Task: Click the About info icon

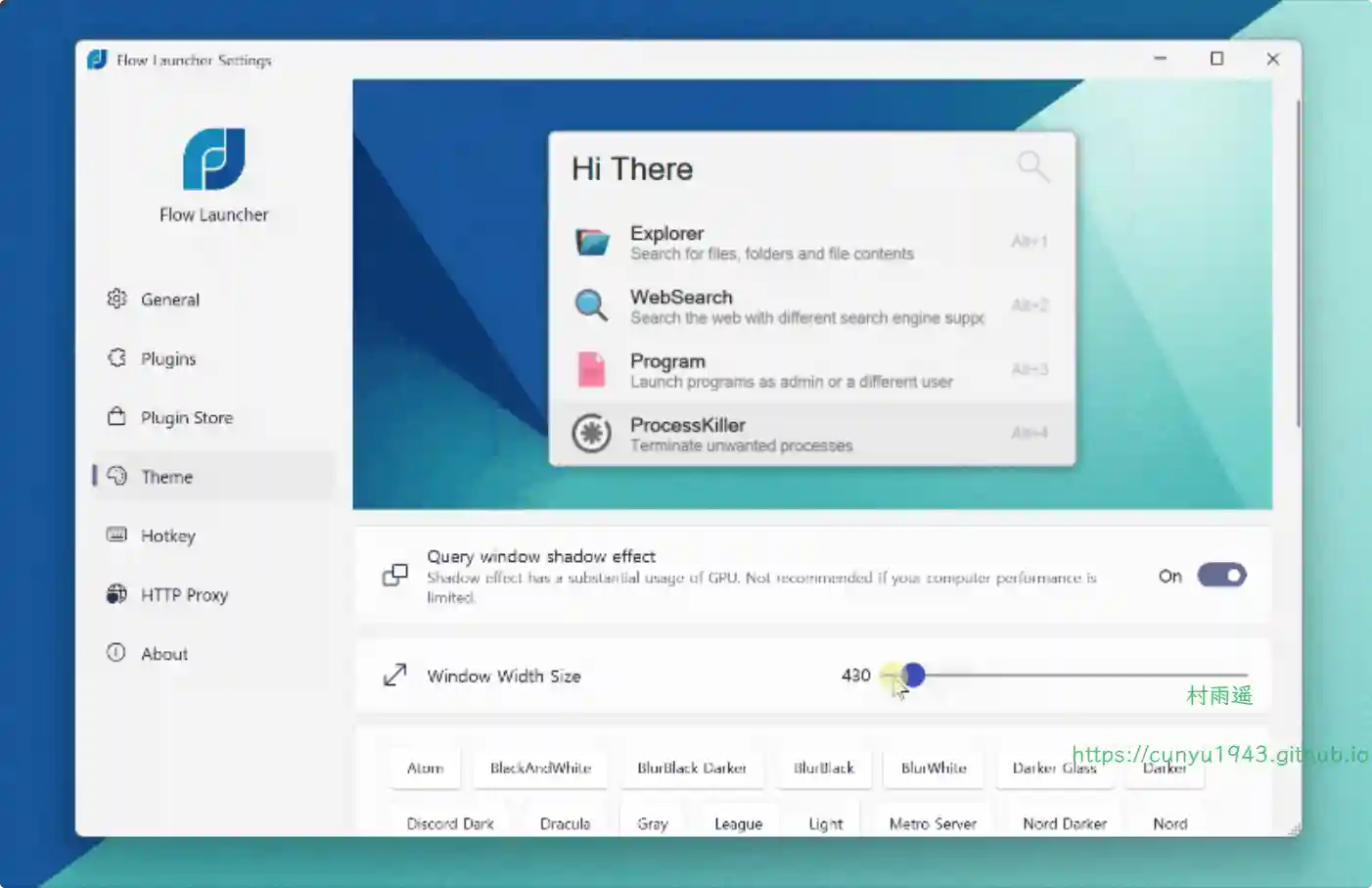Action: [x=116, y=653]
